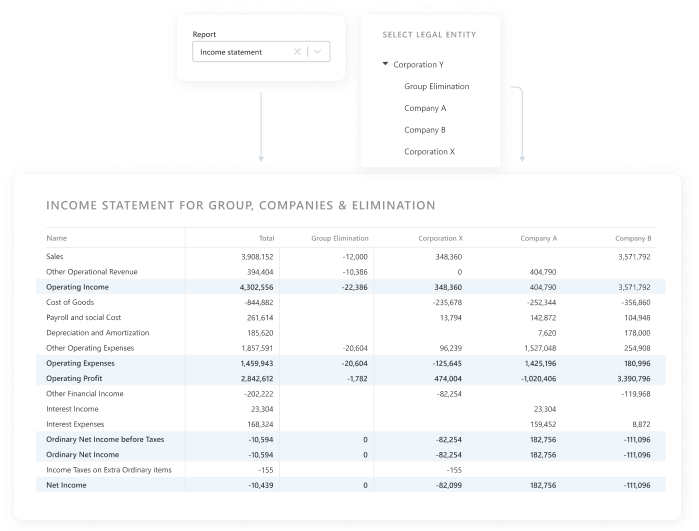Screen dimensions: 699x531
Task: Select Other Operating Expenses row label
Action: (x=90, y=348)
